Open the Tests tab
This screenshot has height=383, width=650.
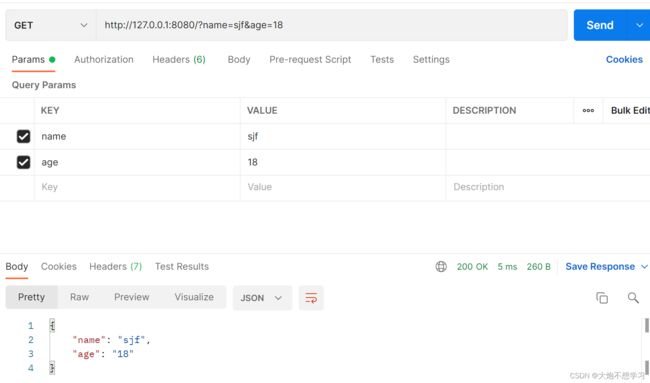(382, 60)
